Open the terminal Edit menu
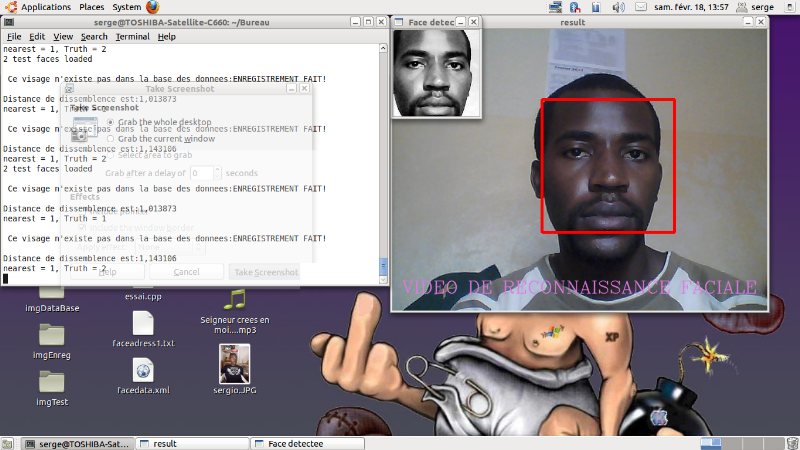 pyautogui.click(x=37, y=37)
